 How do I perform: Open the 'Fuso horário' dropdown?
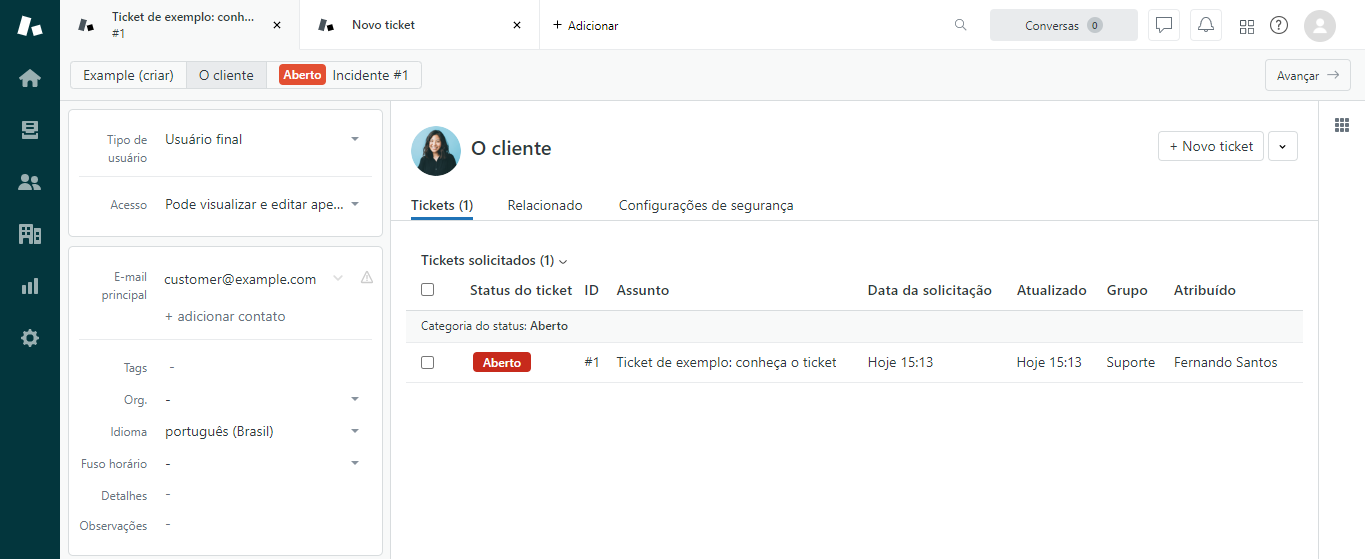pyautogui.click(x=262, y=463)
